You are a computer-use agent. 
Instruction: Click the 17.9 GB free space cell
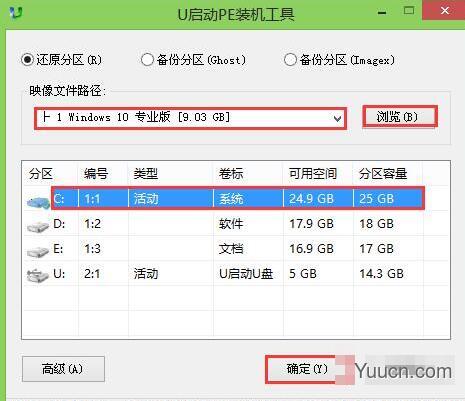coord(311,224)
